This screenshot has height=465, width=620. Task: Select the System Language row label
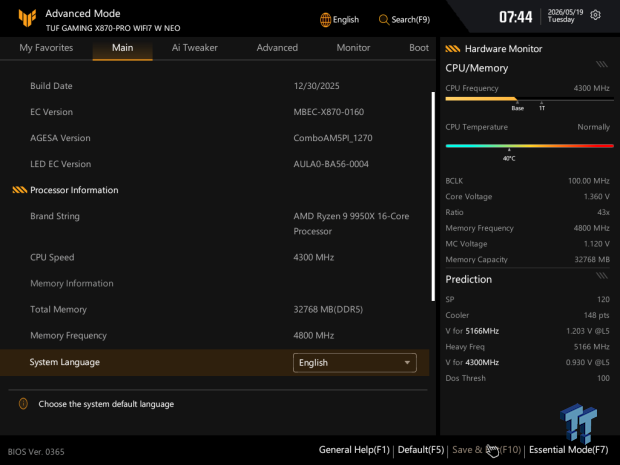click(x=64, y=362)
